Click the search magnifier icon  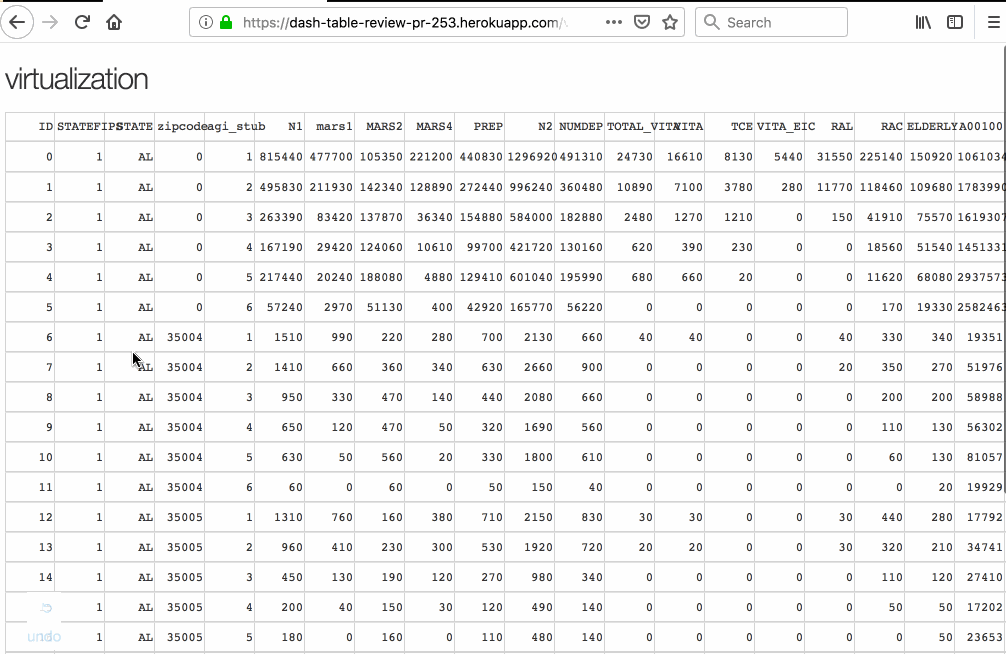pos(712,22)
